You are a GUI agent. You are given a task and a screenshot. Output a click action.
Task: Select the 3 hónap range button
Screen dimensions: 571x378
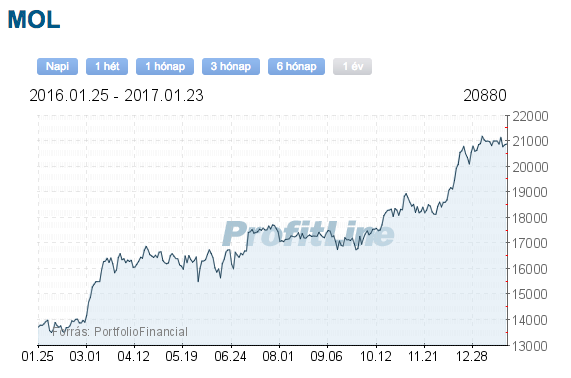[231, 66]
